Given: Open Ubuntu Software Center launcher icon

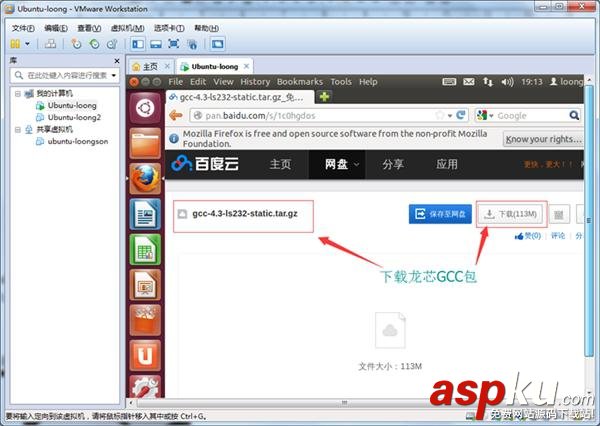Looking at the screenshot, I should pos(145,320).
